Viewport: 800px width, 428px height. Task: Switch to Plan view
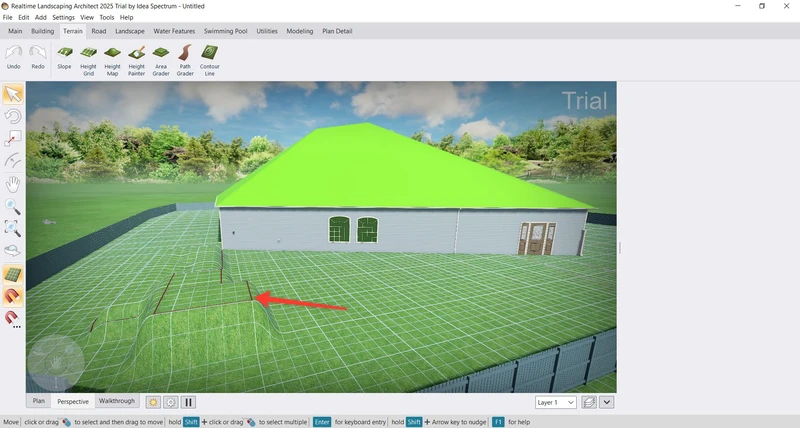38,401
